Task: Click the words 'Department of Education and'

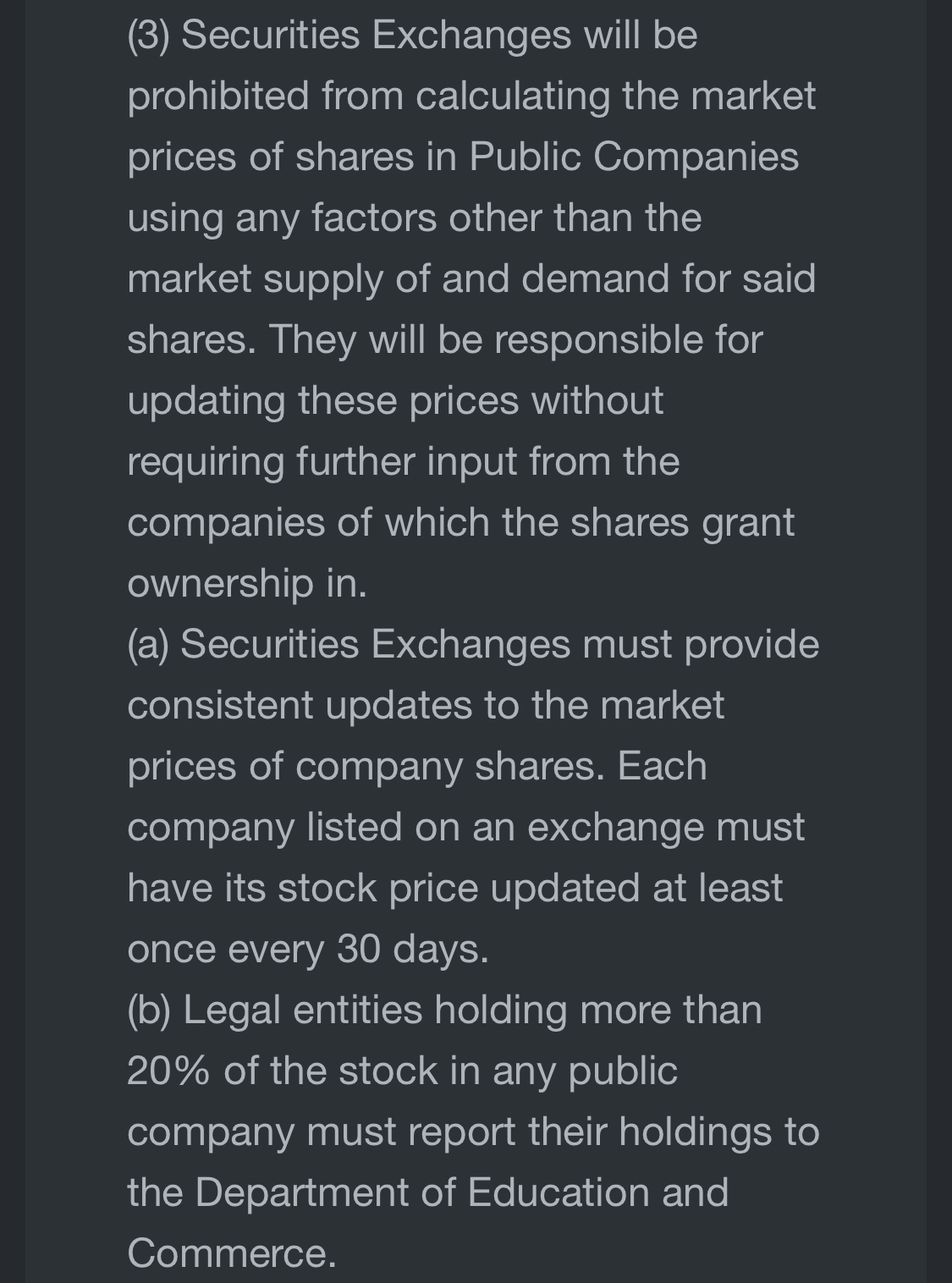Action: point(462,1192)
